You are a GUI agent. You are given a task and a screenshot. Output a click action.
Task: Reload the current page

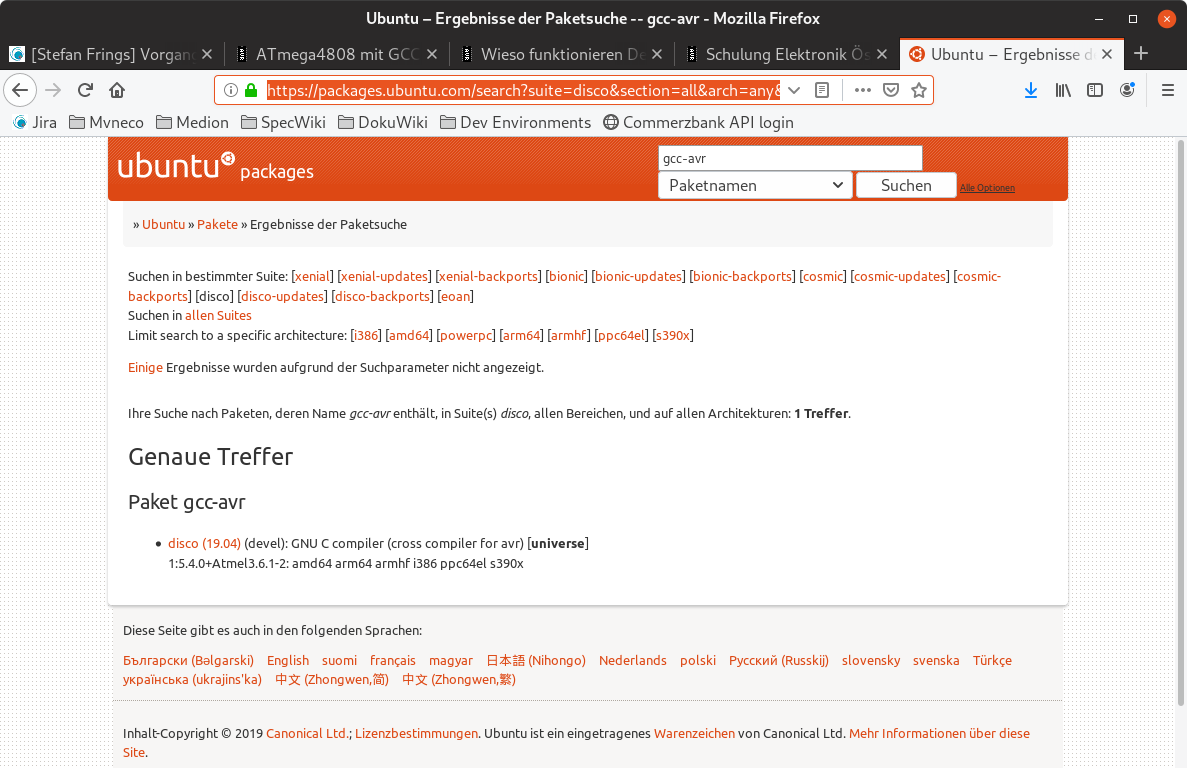point(85,90)
